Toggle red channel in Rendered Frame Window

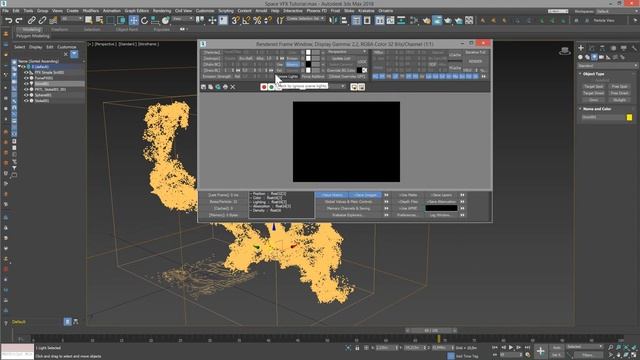(264, 87)
